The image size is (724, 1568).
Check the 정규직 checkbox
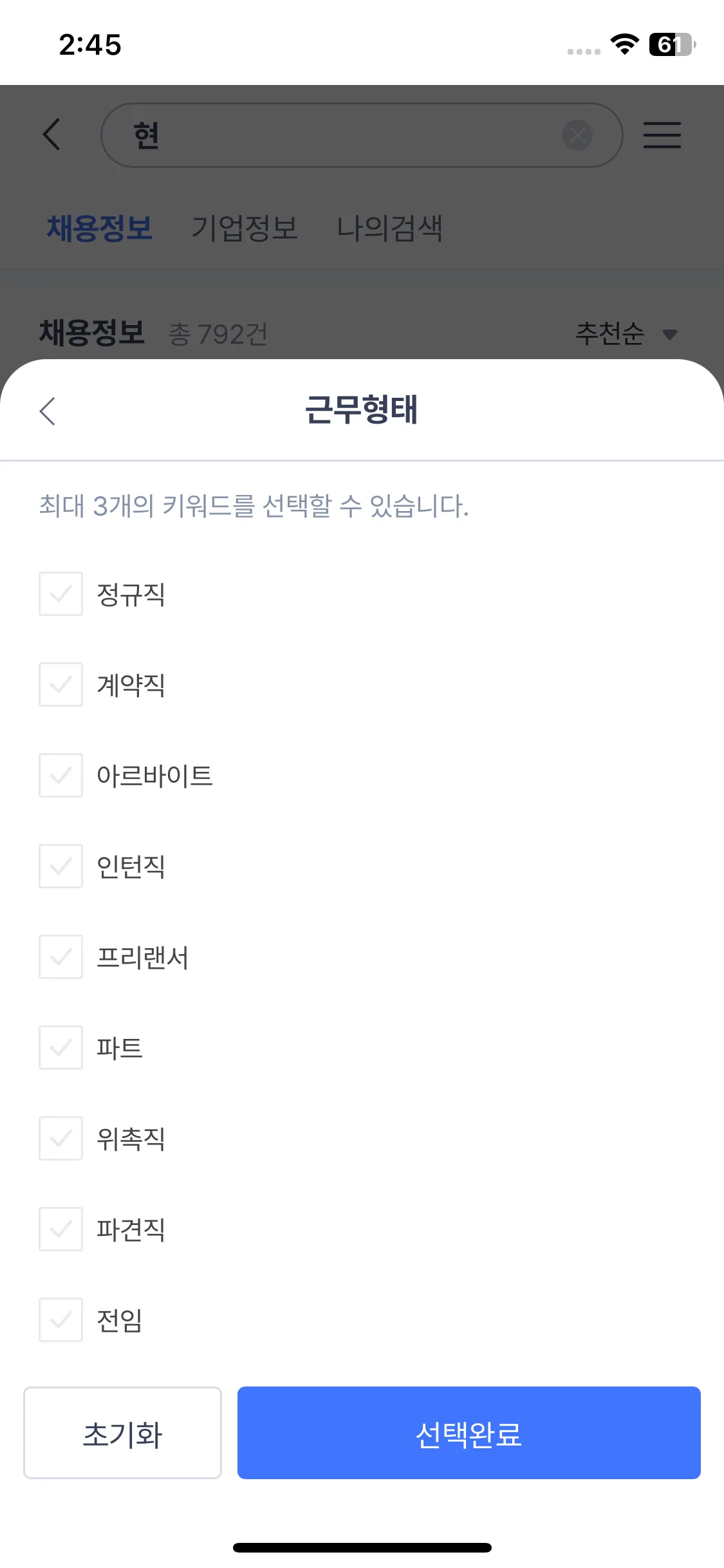[x=61, y=593]
